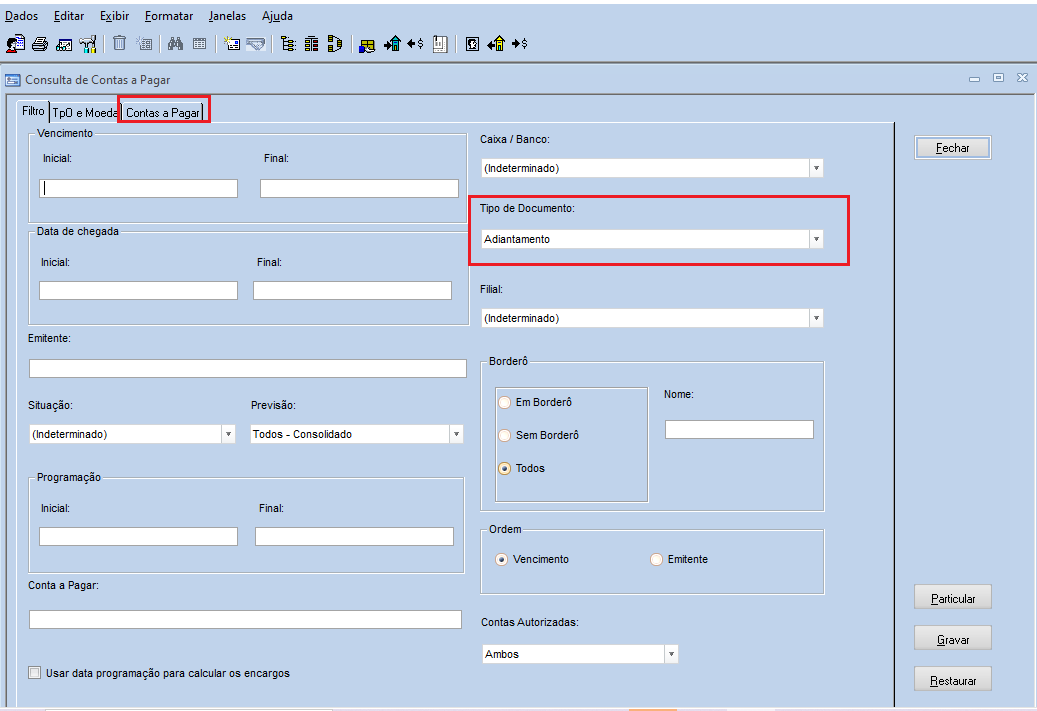
Task: Select Todos in the Borderô group
Action: click(505, 468)
